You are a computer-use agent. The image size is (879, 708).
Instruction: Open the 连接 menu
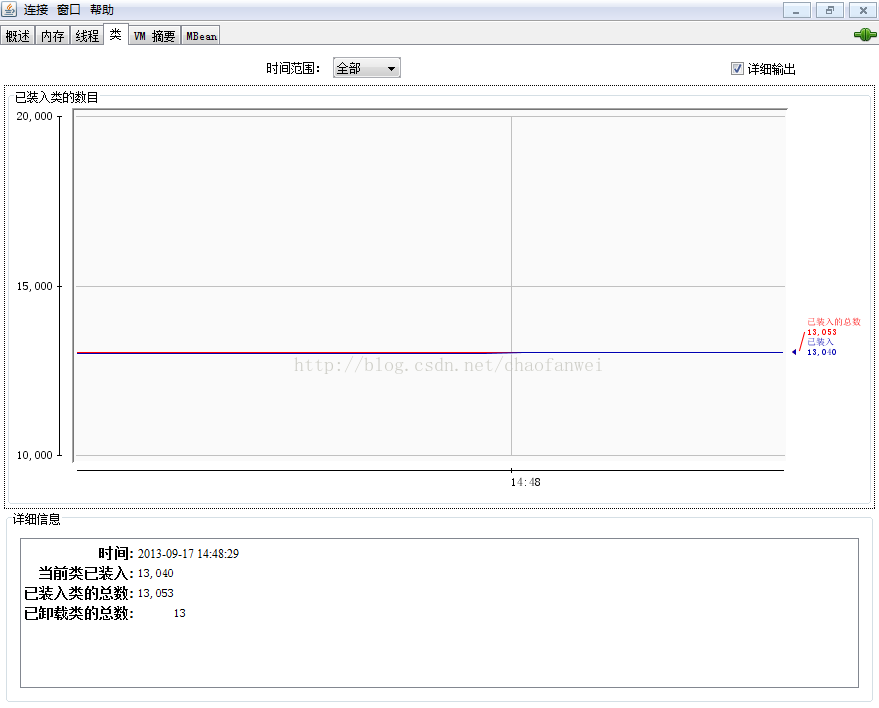tap(36, 10)
